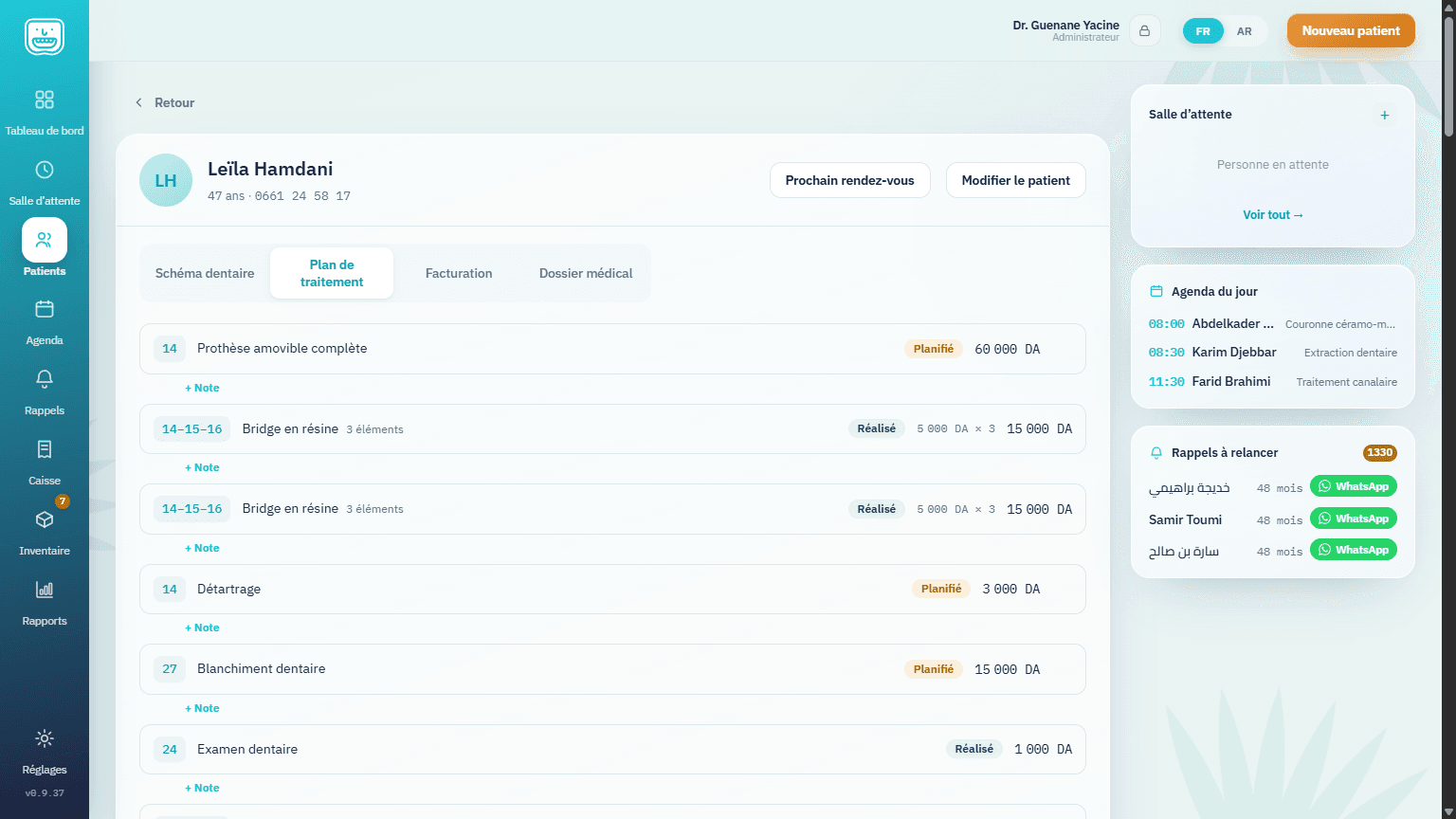
Task: Open the 11:30 Farid Brahimi appointment
Action: coord(1273,381)
